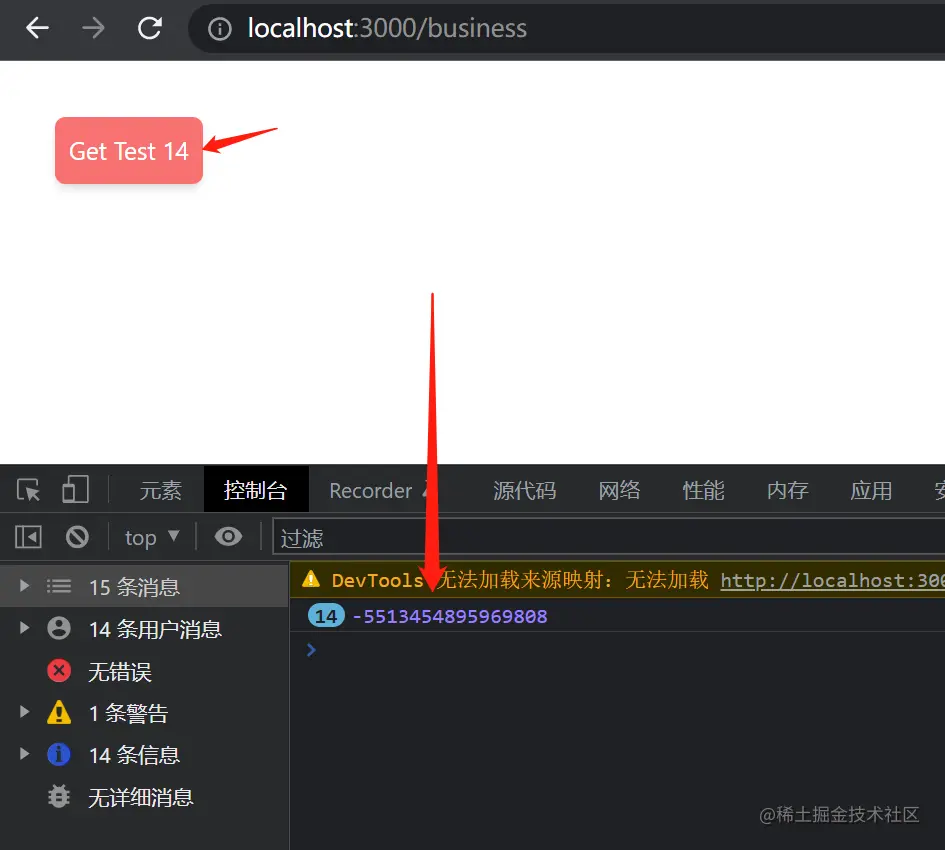
Task: Activate the inspect element picker icon
Action: pos(28,490)
